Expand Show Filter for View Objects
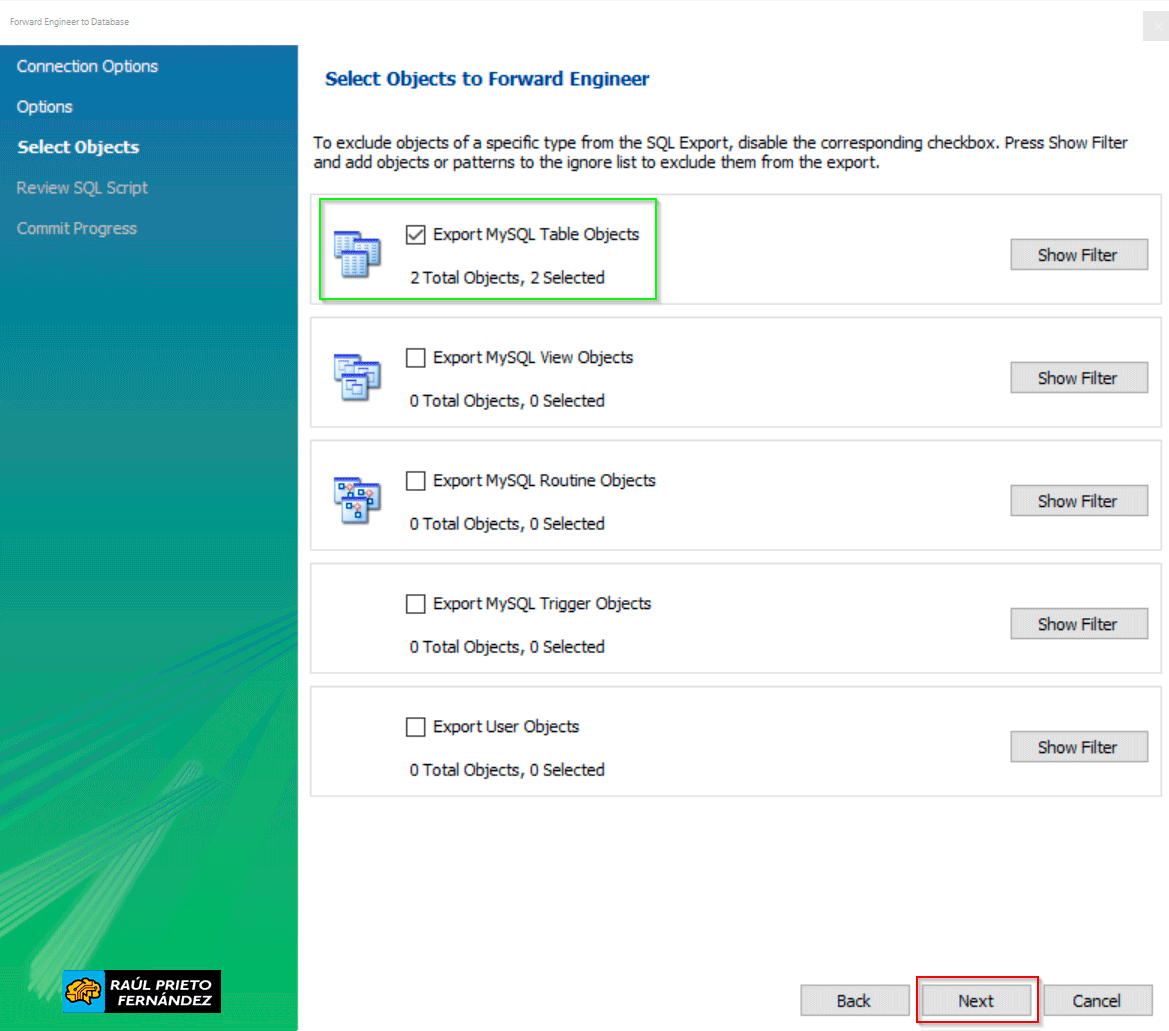This screenshot has height=1031, width=1169. click(x=1078, y=378)
